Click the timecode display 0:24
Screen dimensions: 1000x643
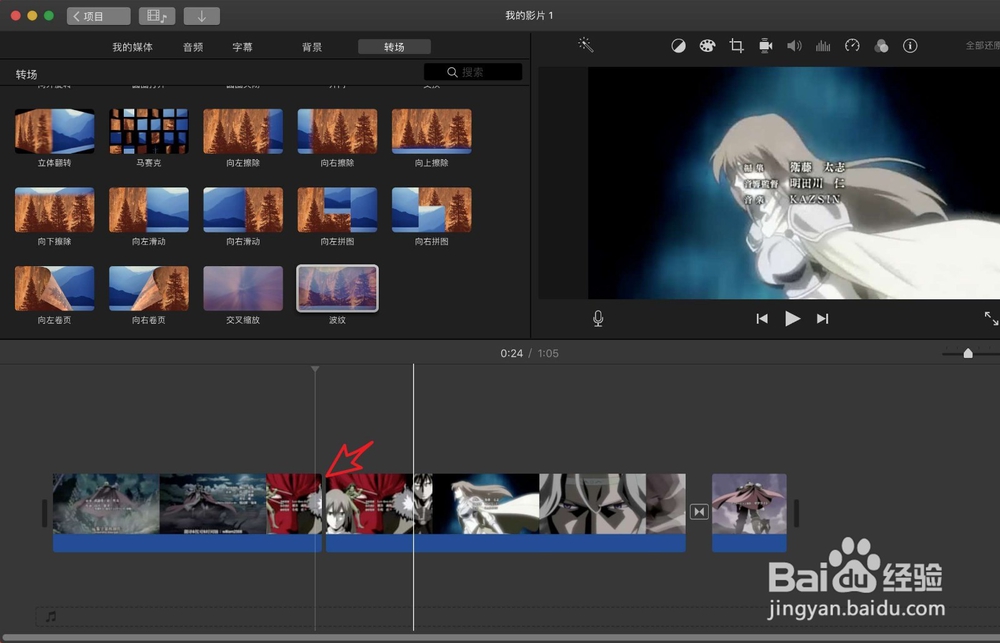pos(511,353)
